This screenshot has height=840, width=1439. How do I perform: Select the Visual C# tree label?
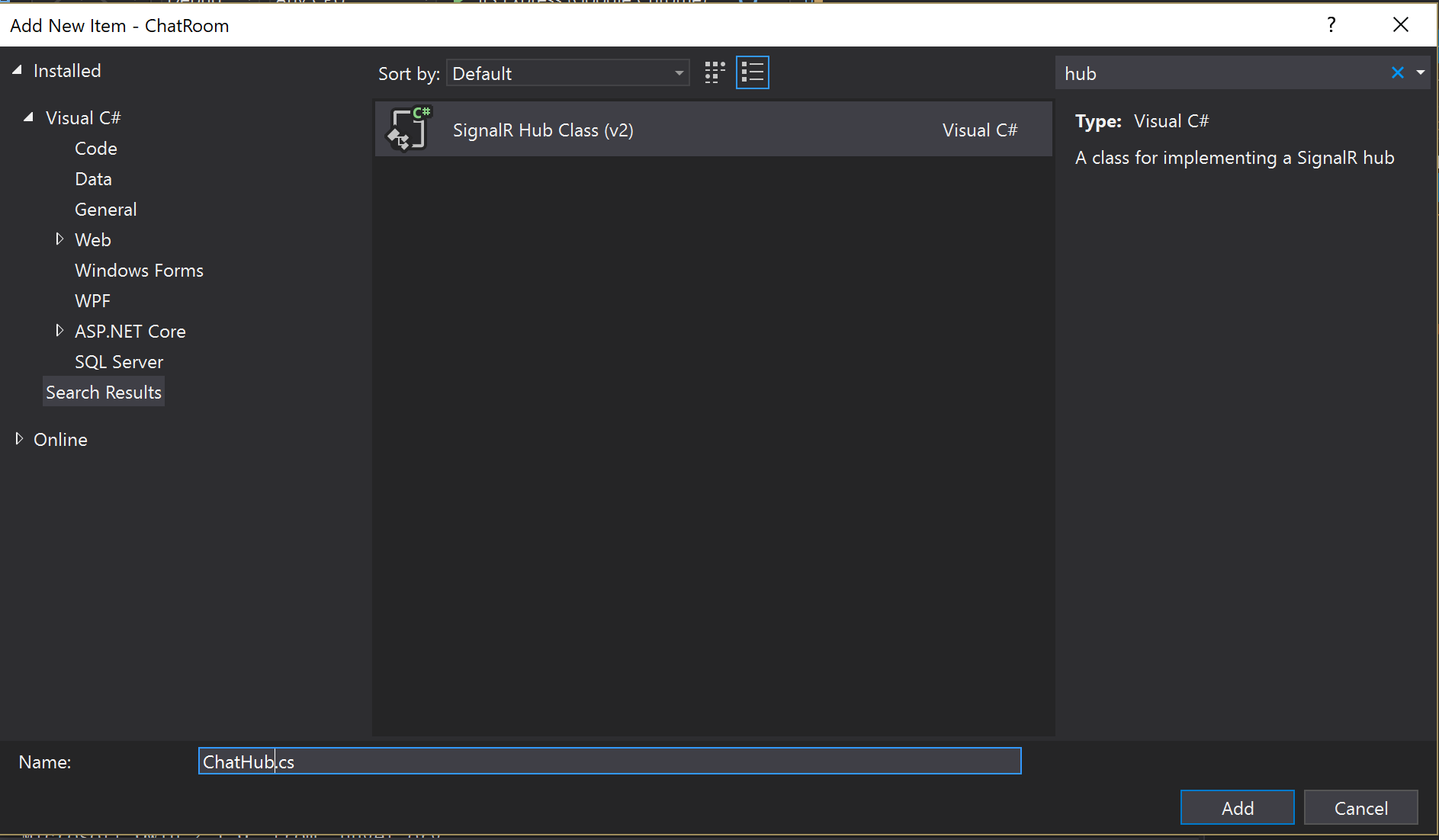(x=83, y=118)
